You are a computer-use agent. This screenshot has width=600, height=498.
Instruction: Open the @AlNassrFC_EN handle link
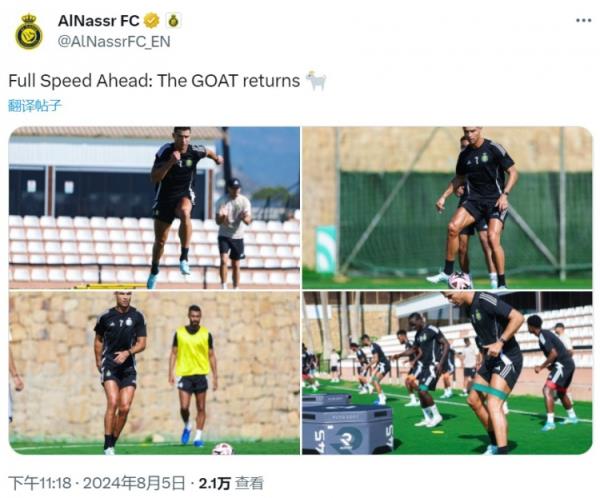114,41
